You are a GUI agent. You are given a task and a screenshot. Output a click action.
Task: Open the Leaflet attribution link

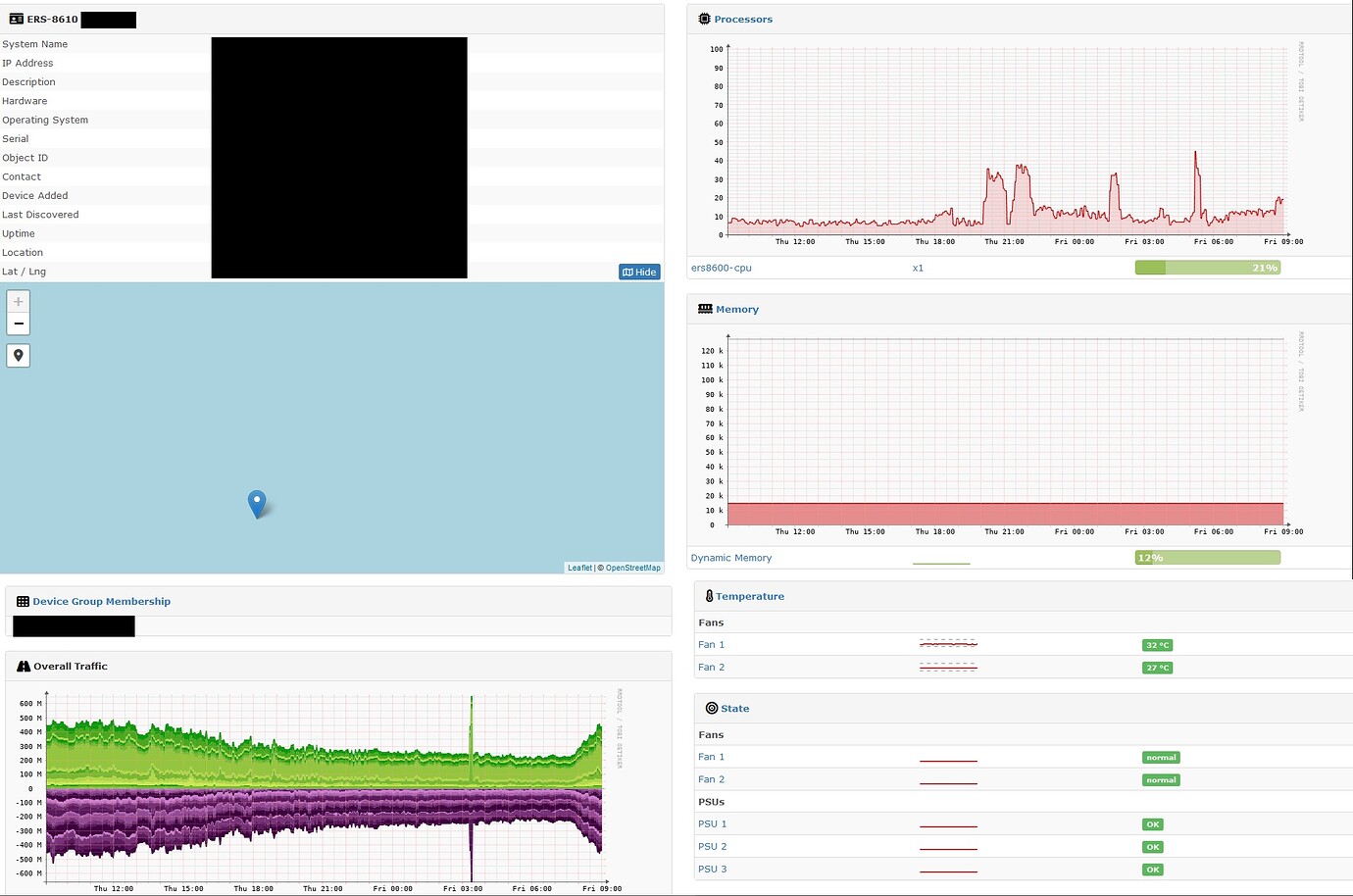tap(579, 568)
